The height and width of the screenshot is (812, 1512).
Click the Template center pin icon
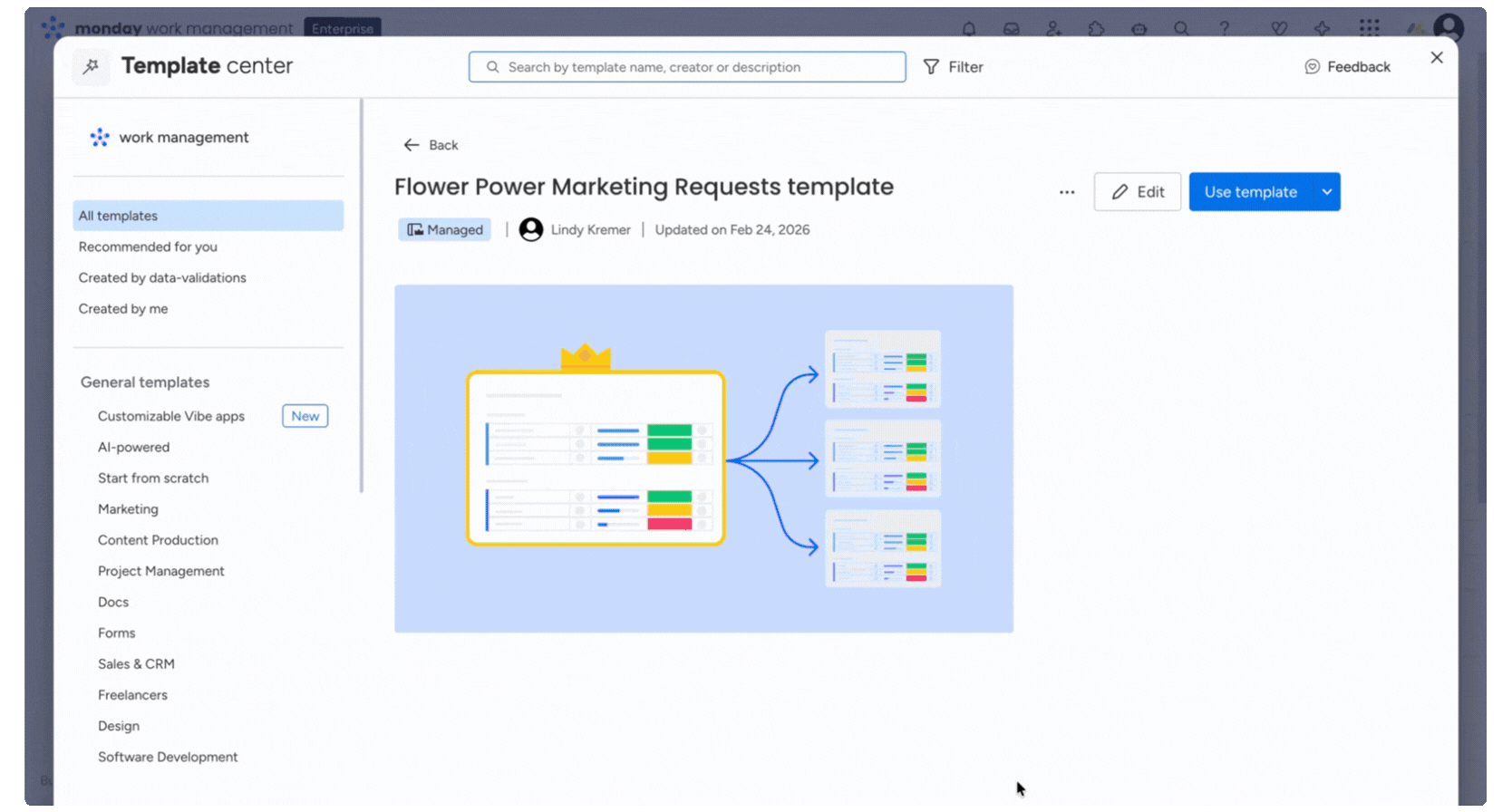(x=91, y=66)
